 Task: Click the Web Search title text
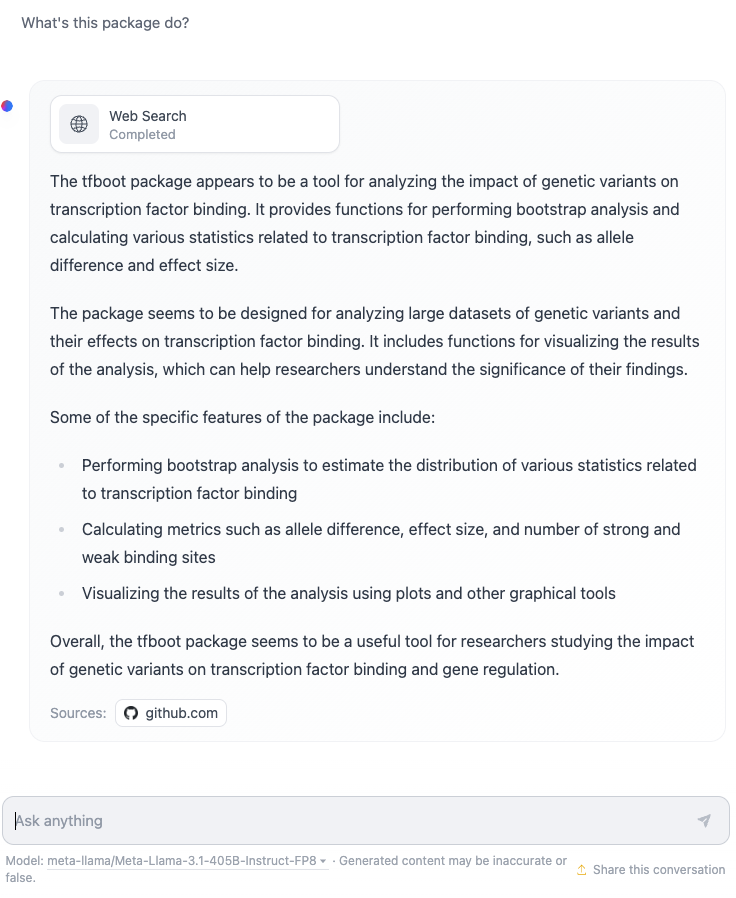(148, 116)
